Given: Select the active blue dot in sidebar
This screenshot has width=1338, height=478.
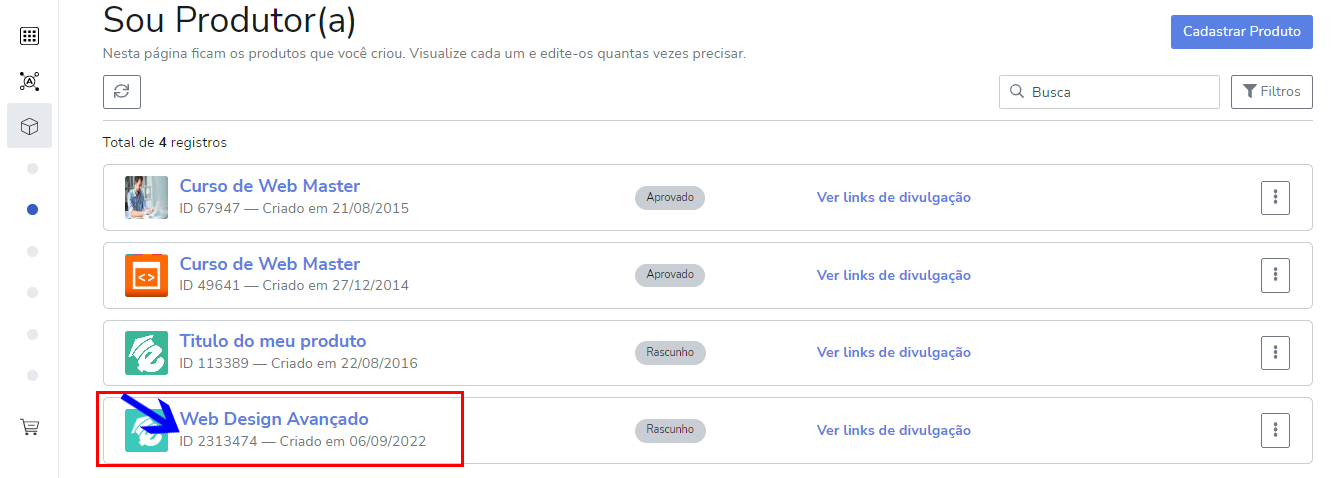Looking at the screenshot, I should click(32, 209).
